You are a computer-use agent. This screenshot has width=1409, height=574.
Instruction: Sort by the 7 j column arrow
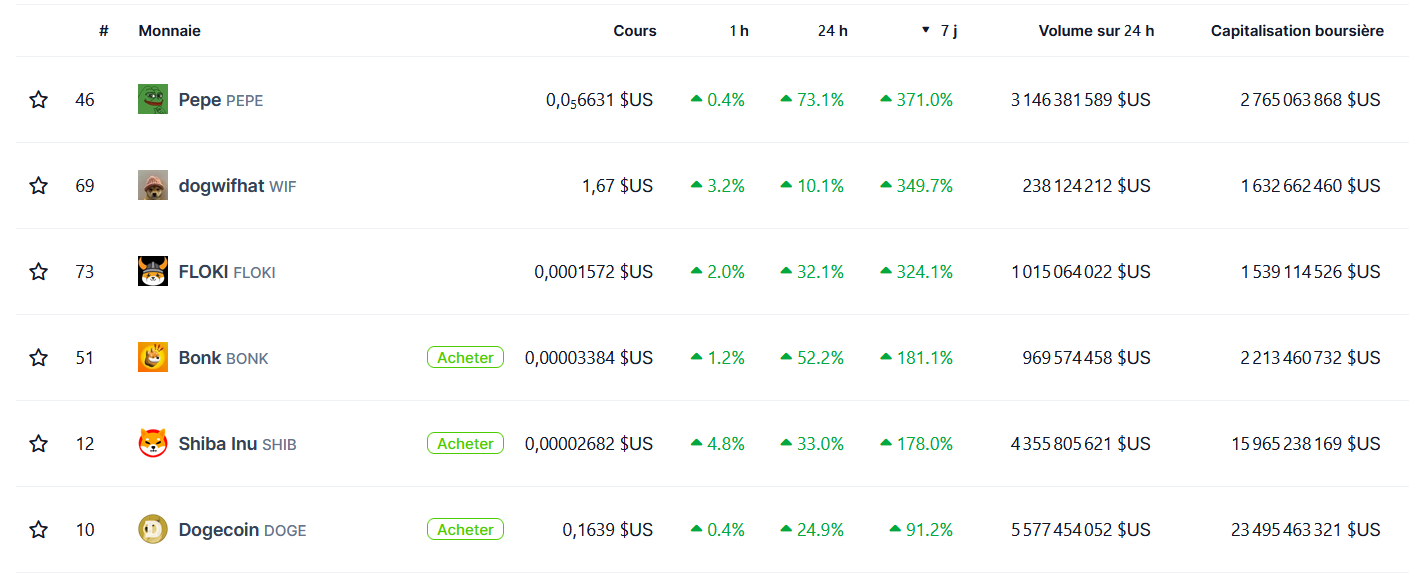[926, 31]
